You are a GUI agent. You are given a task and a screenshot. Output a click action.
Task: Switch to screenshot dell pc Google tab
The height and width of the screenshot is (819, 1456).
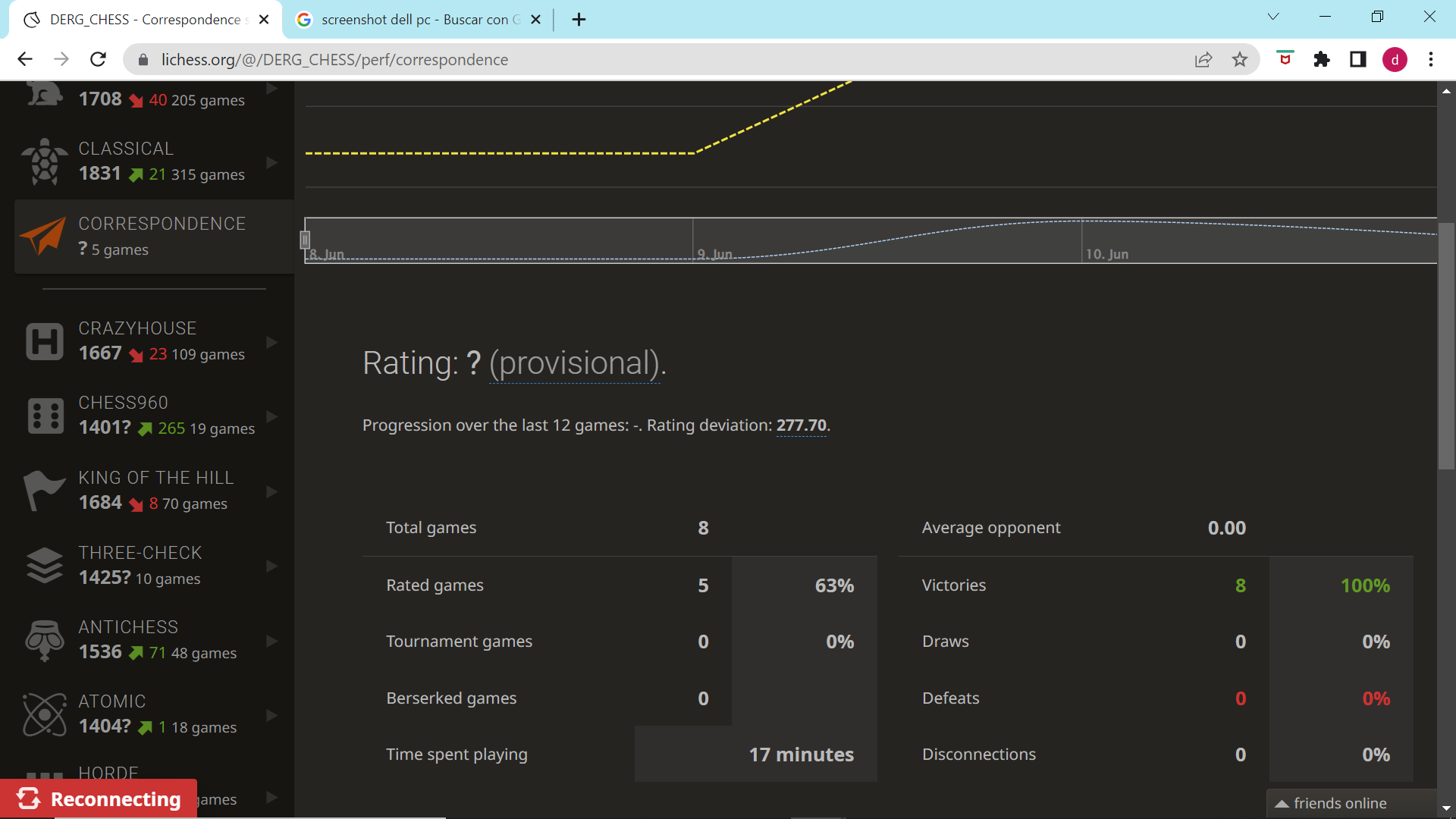[x=419, y=20]
